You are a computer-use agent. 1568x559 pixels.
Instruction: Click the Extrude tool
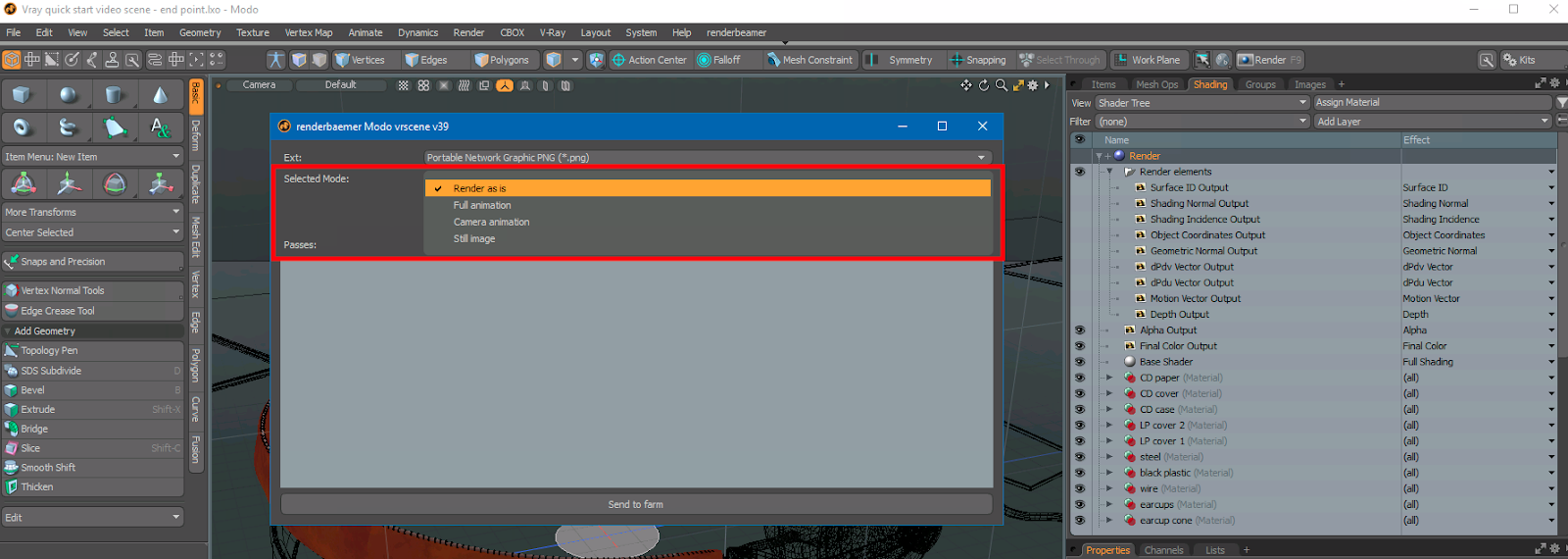click(92, 409)
